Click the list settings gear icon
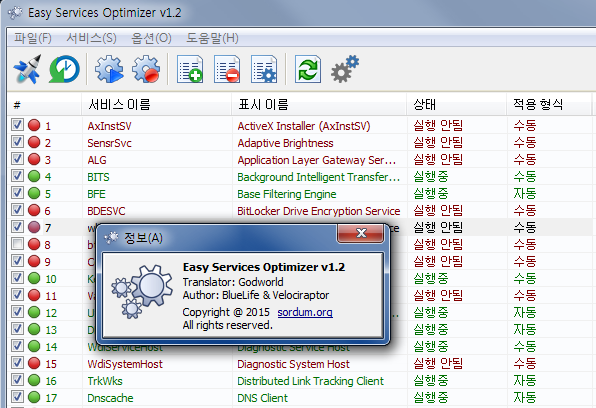Screen dimensions: 596x408 264,69
